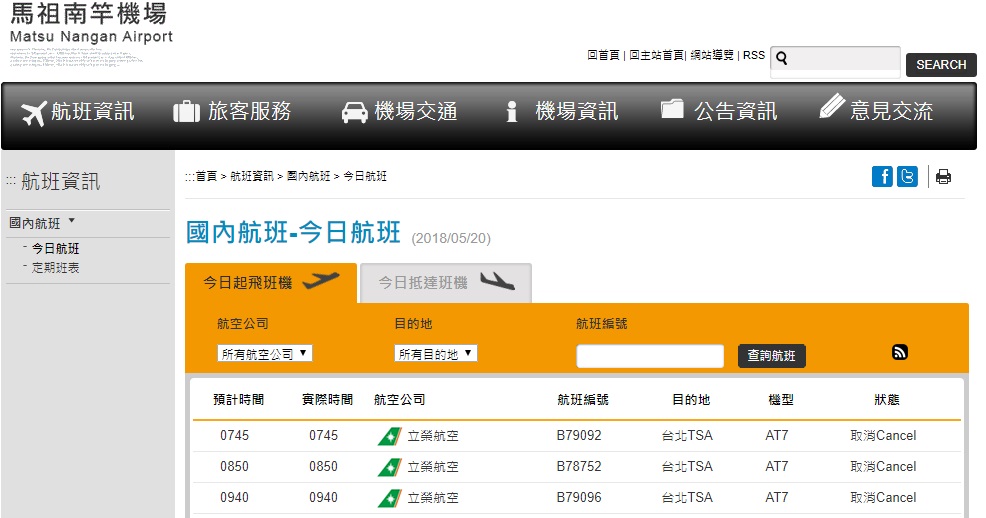Click the UNI Air logo in flight B79092 row
The image size is (986, 518).
(390, 436)
